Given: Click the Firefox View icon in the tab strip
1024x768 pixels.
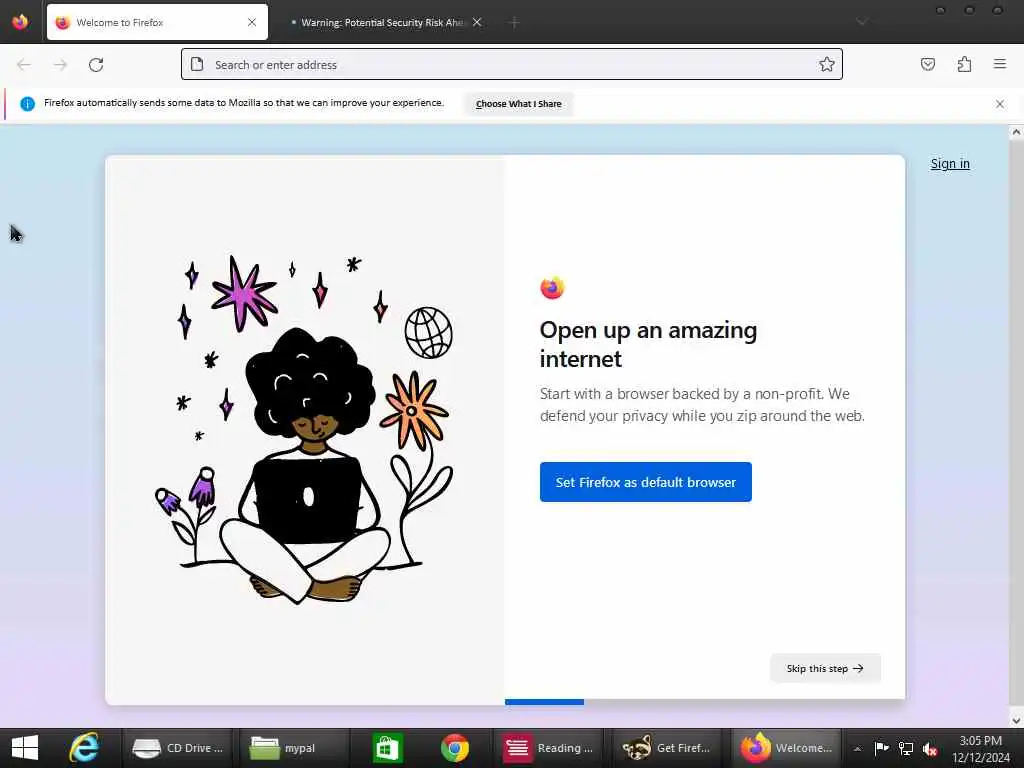Looking at the screenshot, I should pos(20,22).
